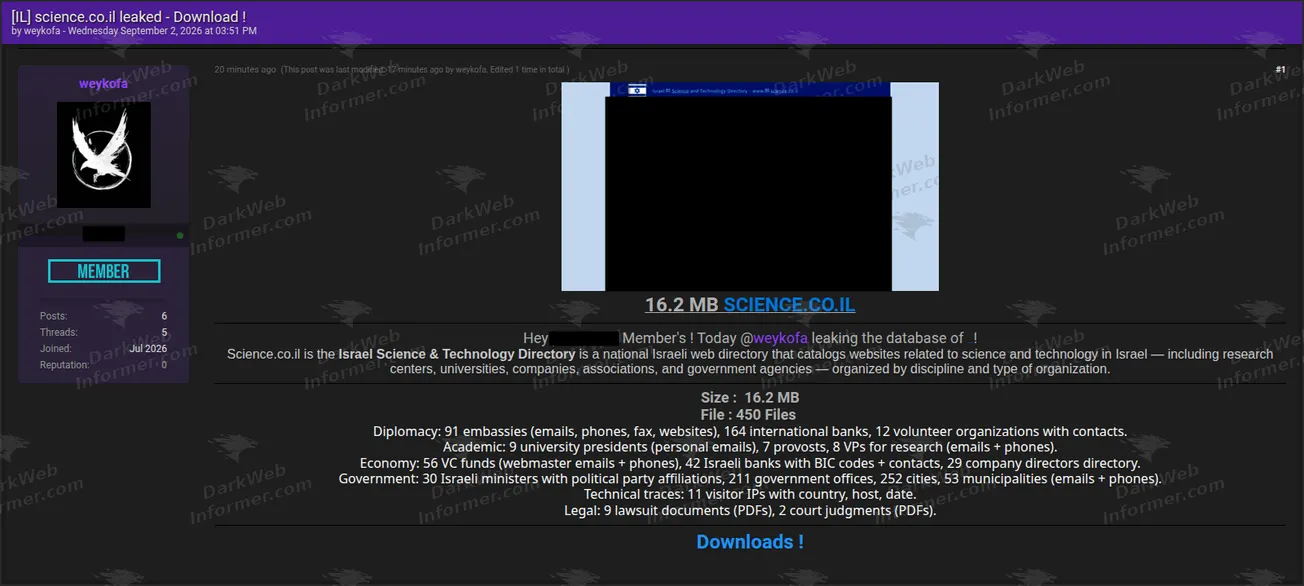Click the Downloads ! heading link
Viewport: 1304px width, 586px height.
pos(750,542)
